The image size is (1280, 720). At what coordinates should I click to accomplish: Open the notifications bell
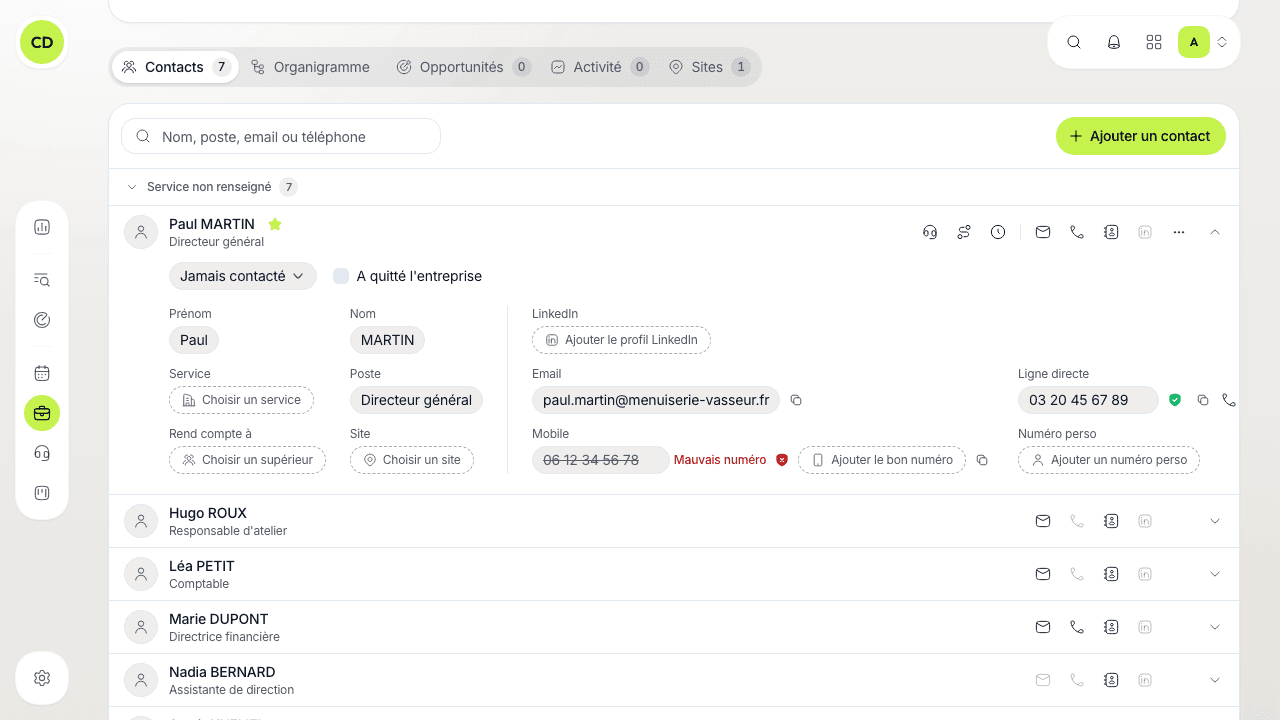click(x=1114, y=42)
